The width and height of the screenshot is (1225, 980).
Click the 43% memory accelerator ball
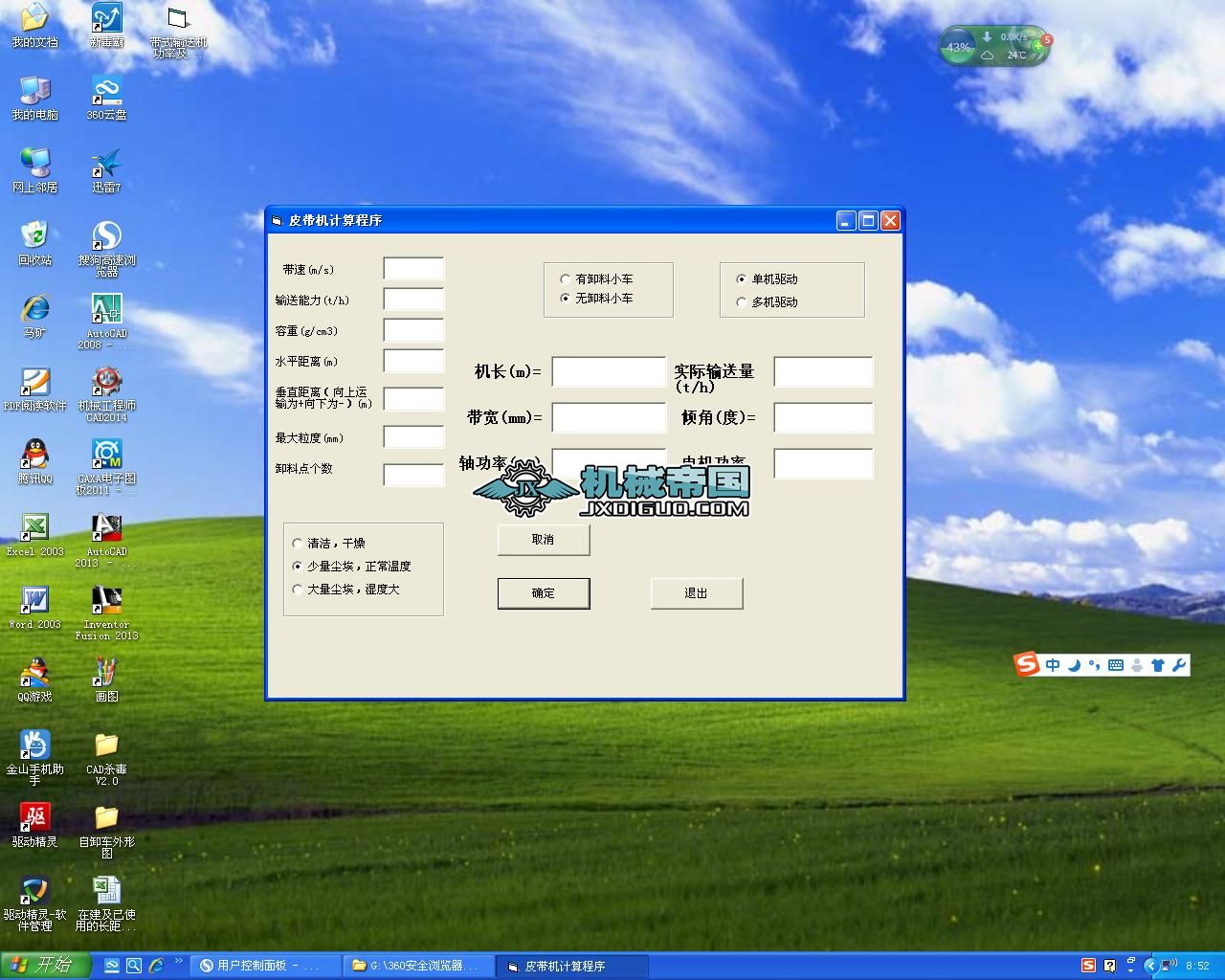click(957, 47)
